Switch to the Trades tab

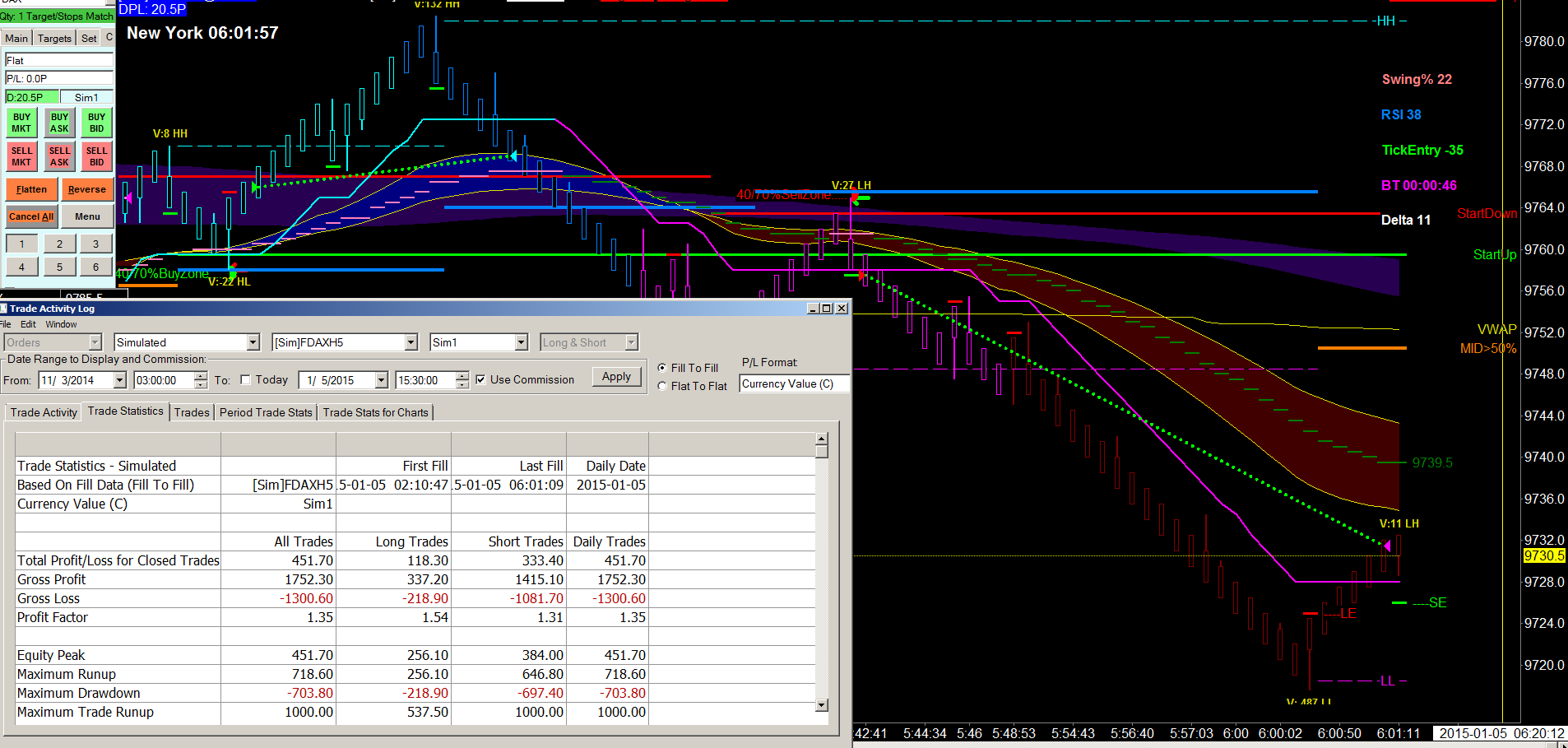point(192,412)
